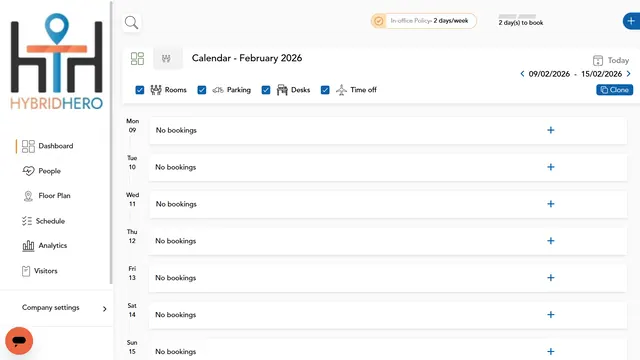
Task: Click the Today calendar icon
Action: click(x=598, y=60)
